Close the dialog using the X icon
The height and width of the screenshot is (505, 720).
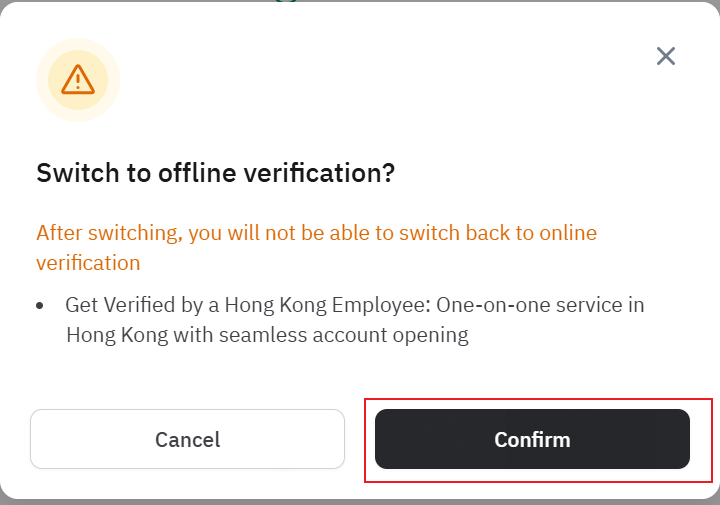click(665, 56)
